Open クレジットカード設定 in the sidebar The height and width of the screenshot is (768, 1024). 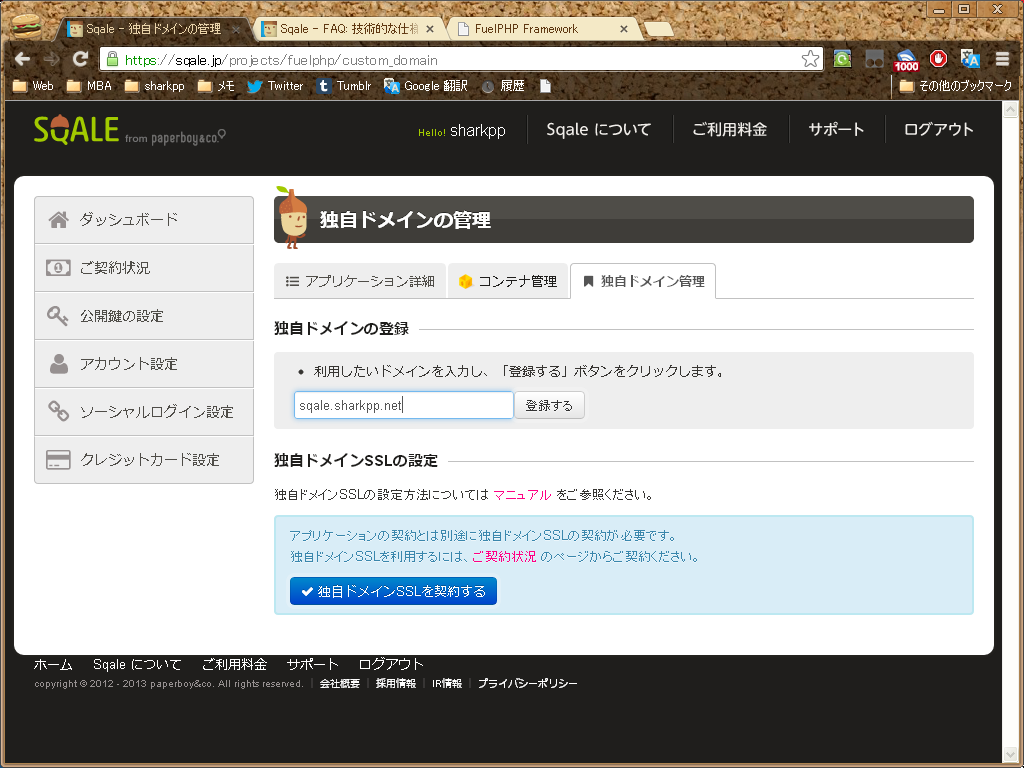[x=144, y=460]
